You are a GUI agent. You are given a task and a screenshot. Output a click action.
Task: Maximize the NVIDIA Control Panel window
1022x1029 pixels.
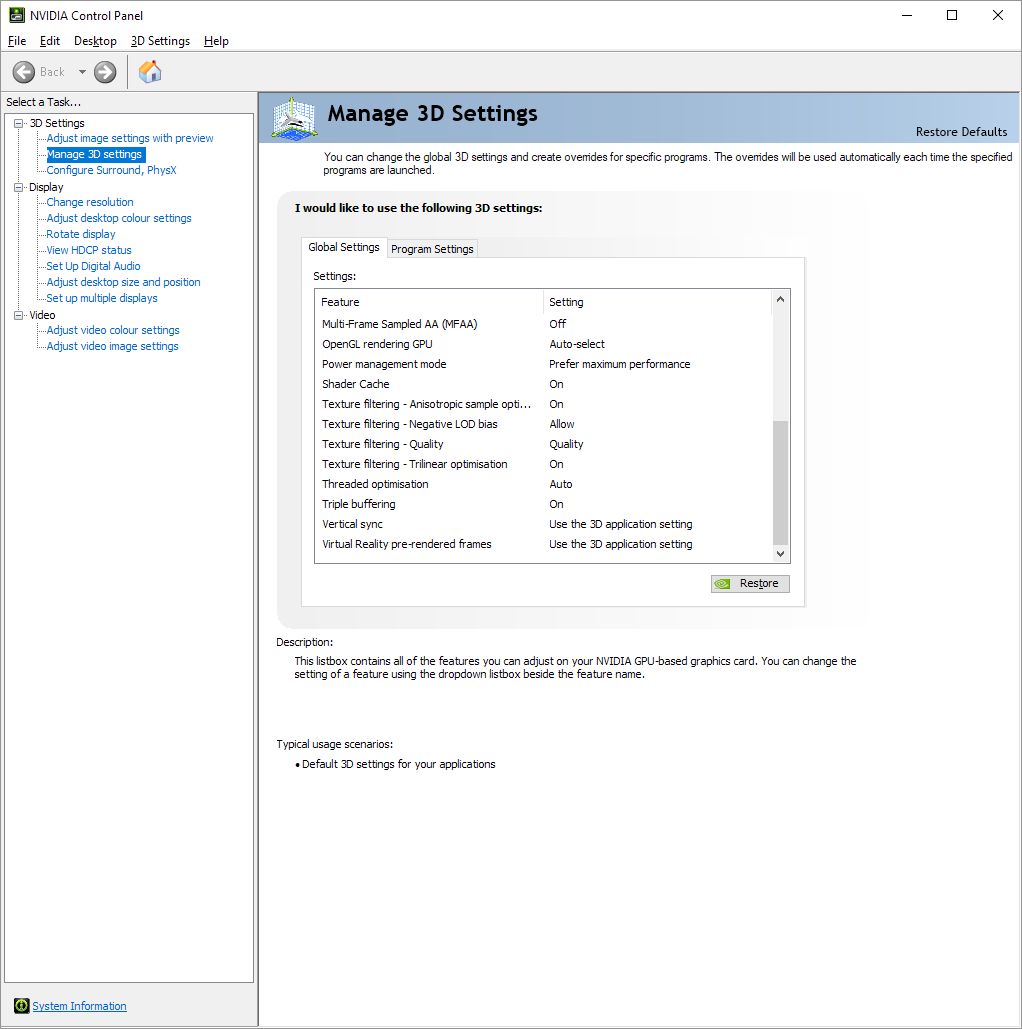952,15
